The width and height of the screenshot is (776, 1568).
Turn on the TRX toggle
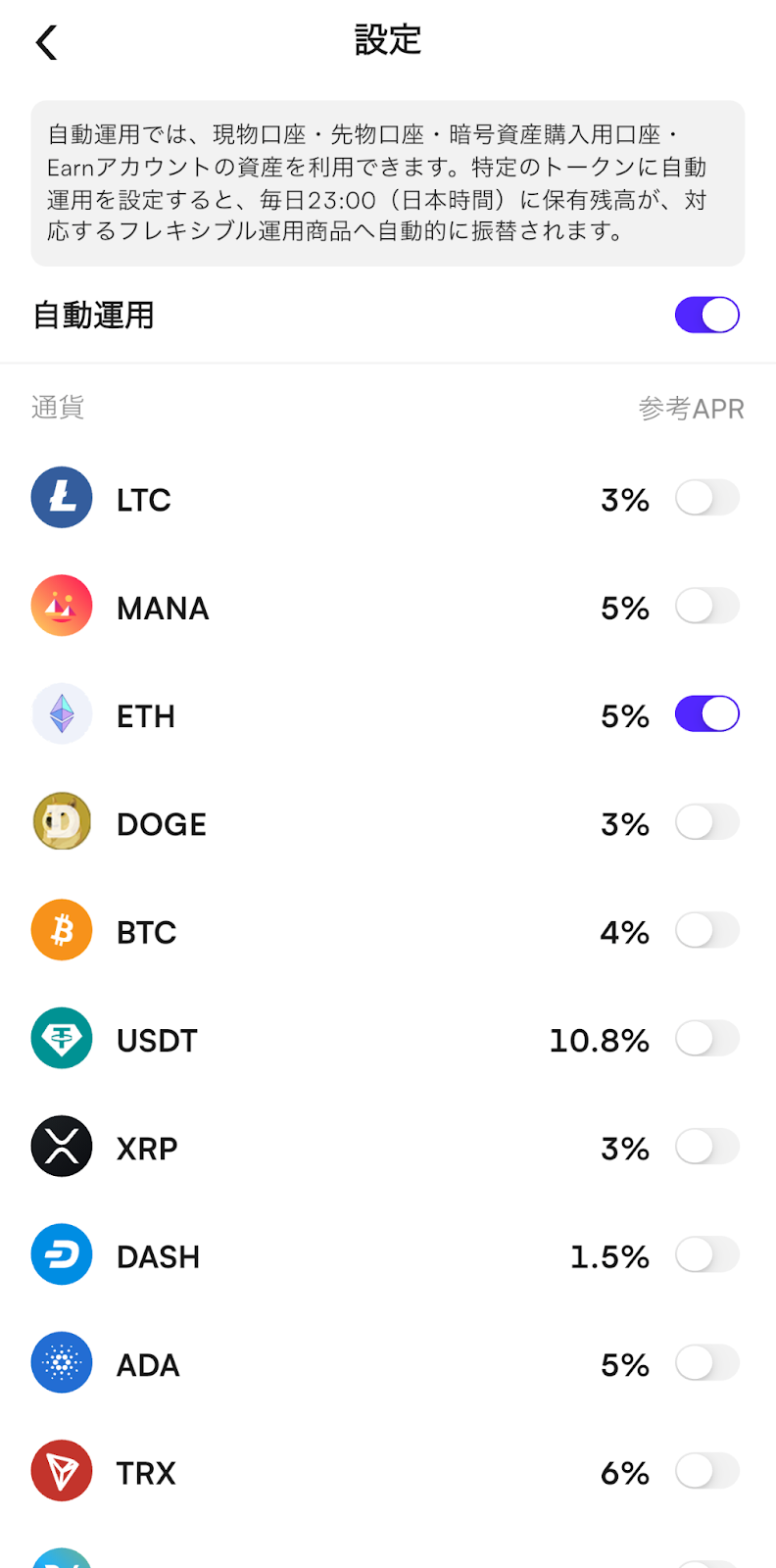[x=706, y=1471]
